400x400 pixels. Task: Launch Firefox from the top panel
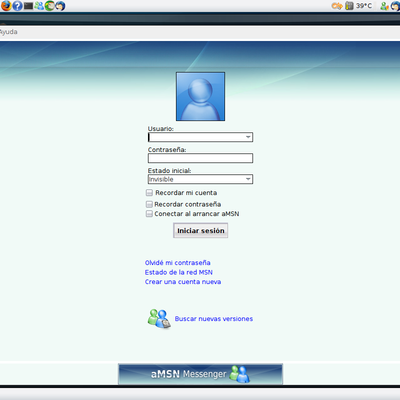point(6,6)
